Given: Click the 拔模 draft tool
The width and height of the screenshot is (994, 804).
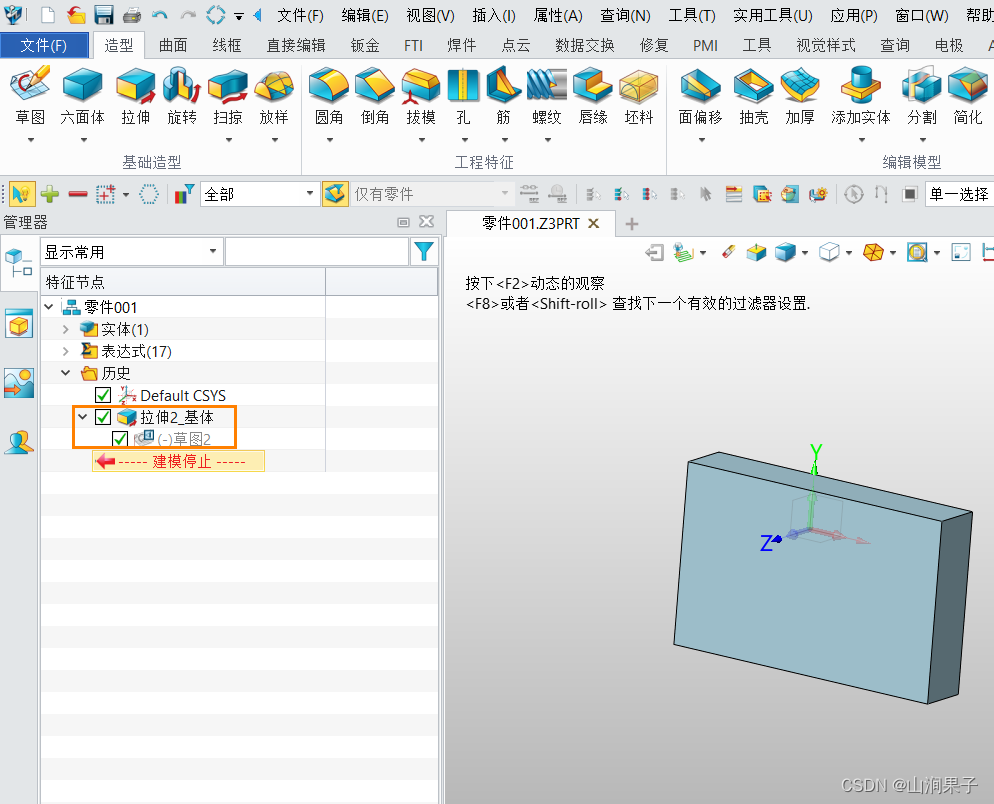Looking at the screenshot, I should 421,95.
